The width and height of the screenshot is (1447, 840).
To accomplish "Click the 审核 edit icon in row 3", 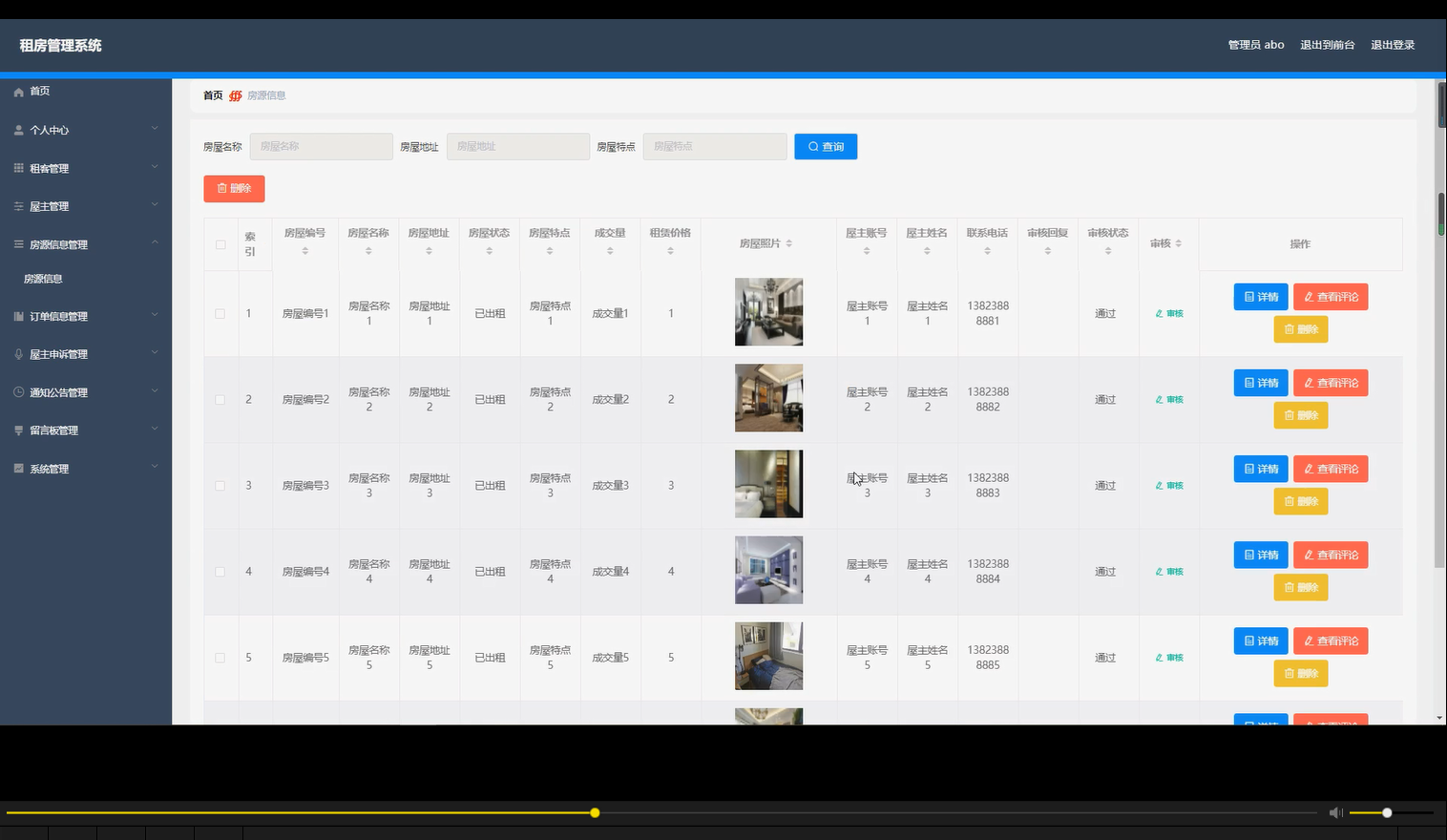I will pyautogui.click(x=1159, y=485).
